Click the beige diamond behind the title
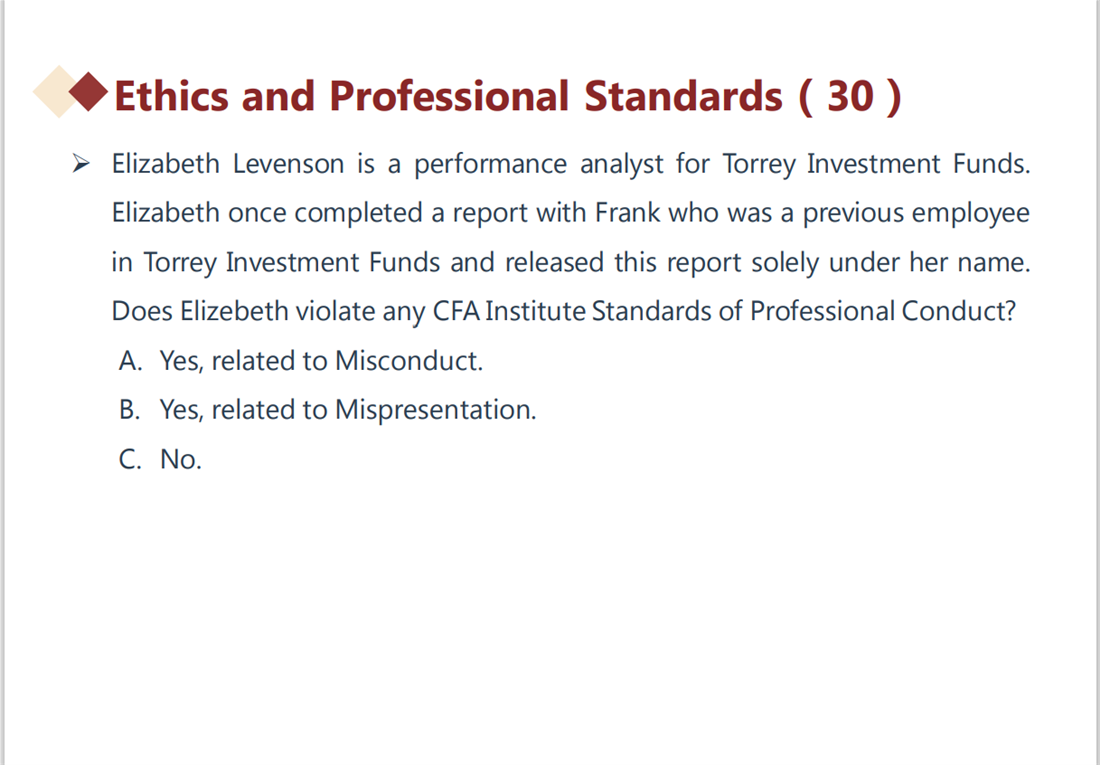 coord(58,92)
